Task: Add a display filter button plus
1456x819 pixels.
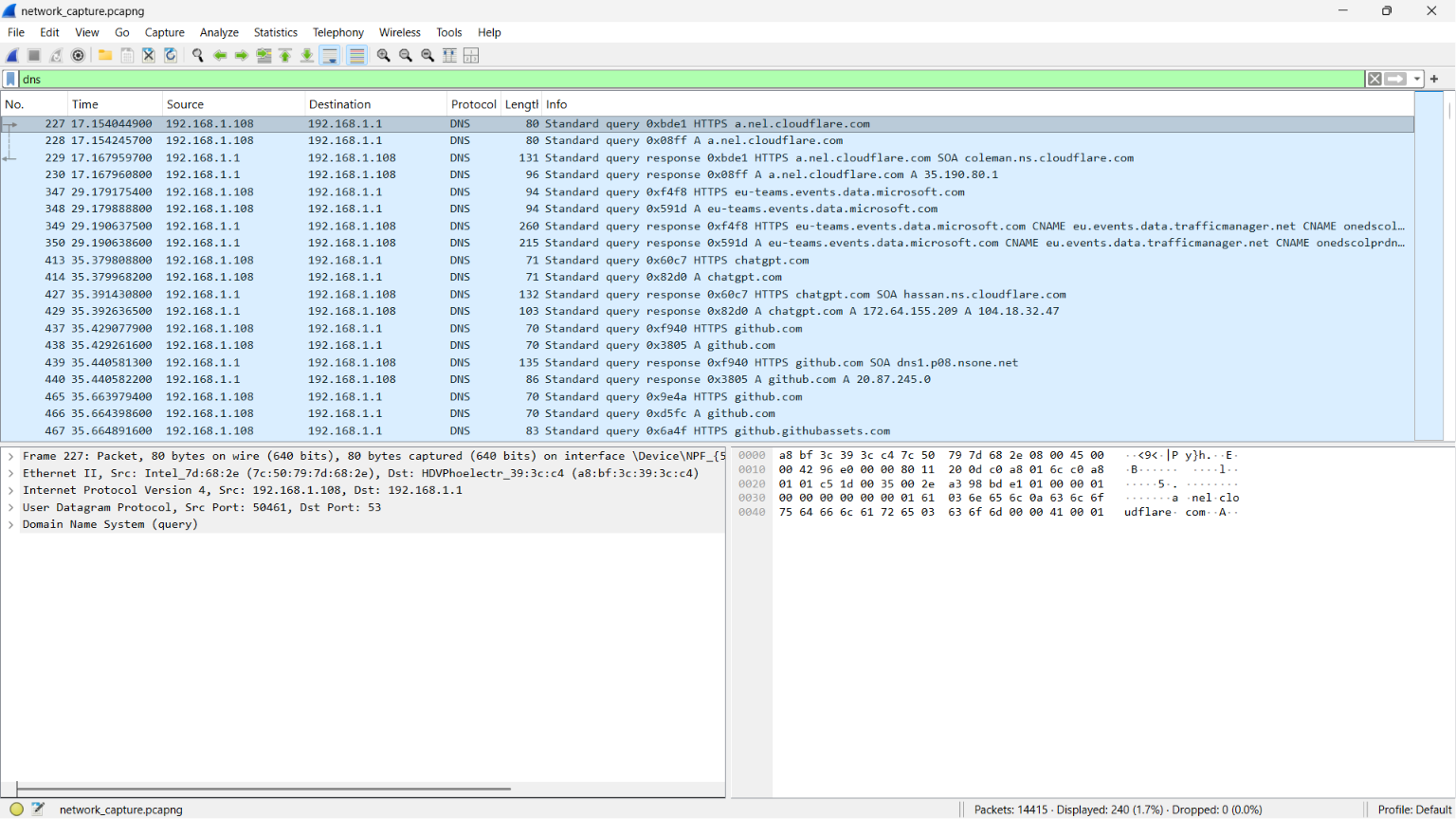Action: pos(1434,79)
